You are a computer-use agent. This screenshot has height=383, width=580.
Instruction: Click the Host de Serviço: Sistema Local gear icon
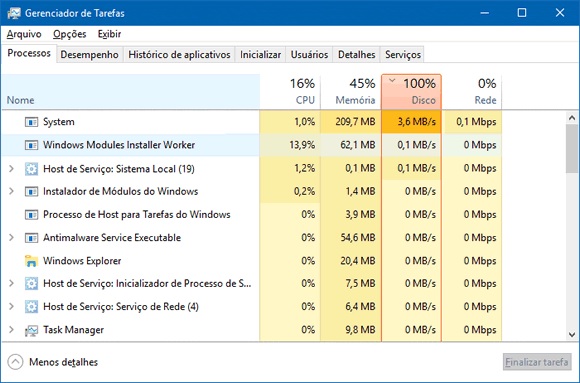pyautogui.click(x=31, y=169)
